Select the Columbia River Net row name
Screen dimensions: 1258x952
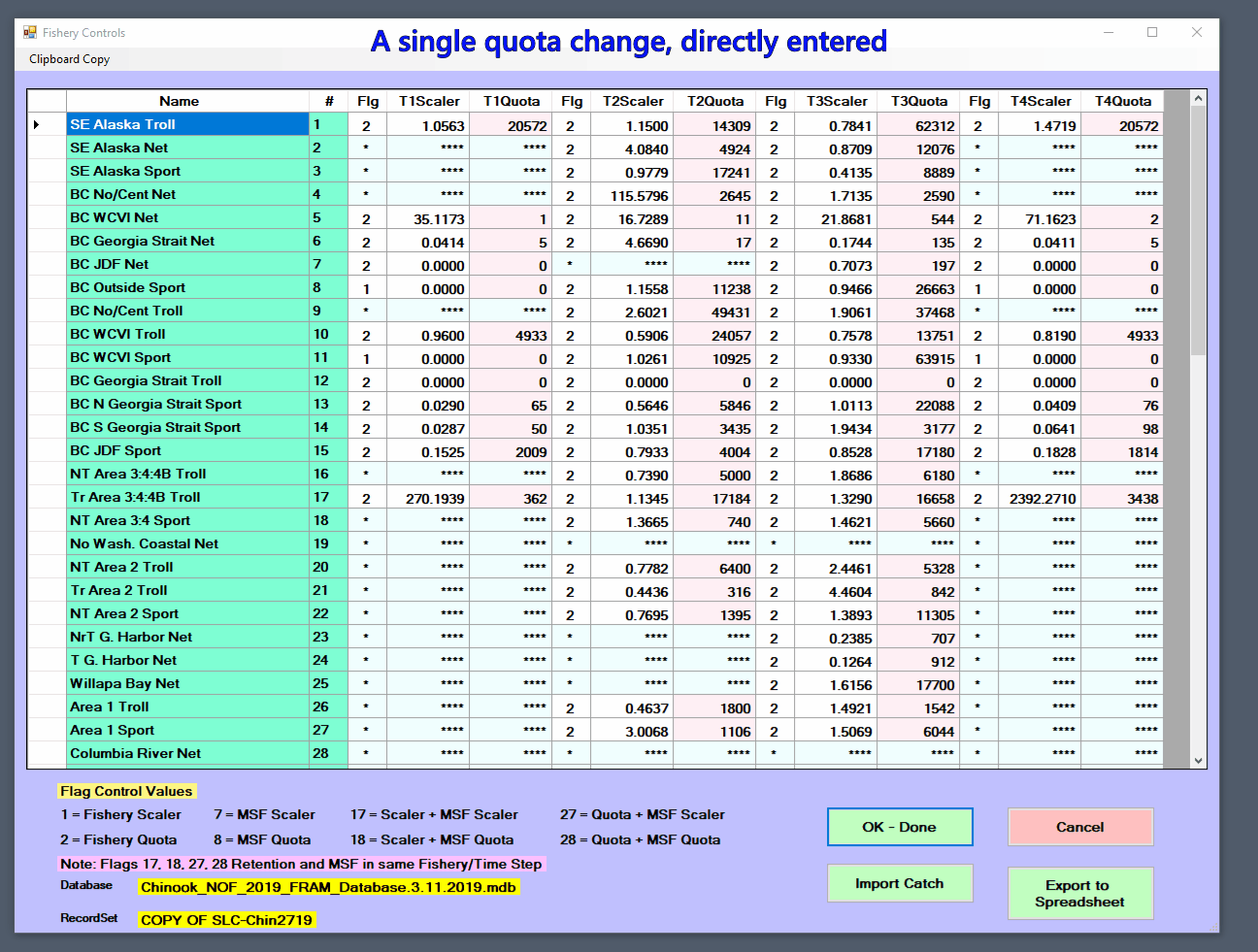pos(187,753)
